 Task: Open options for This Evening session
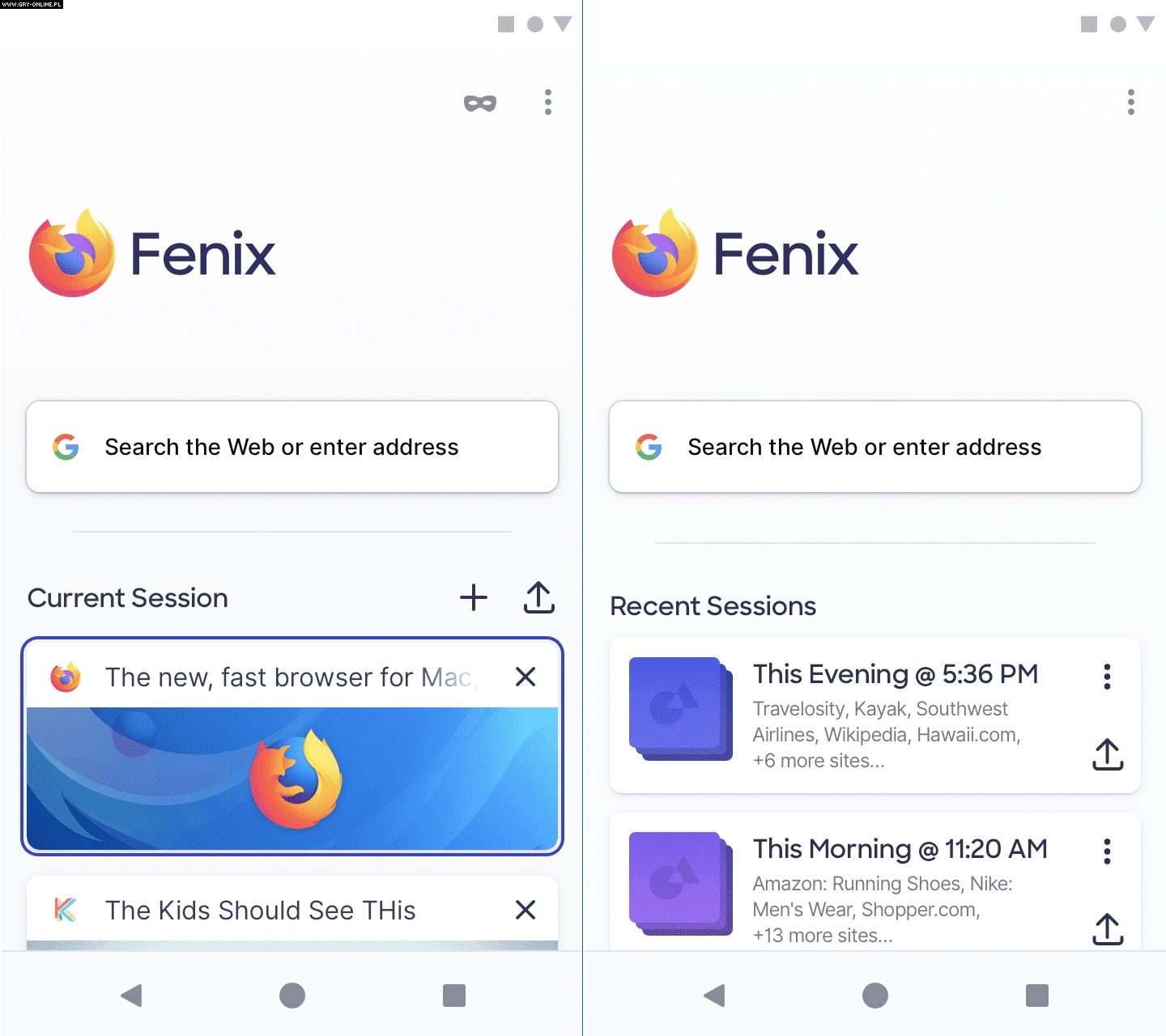click(x=1107, y=677)
